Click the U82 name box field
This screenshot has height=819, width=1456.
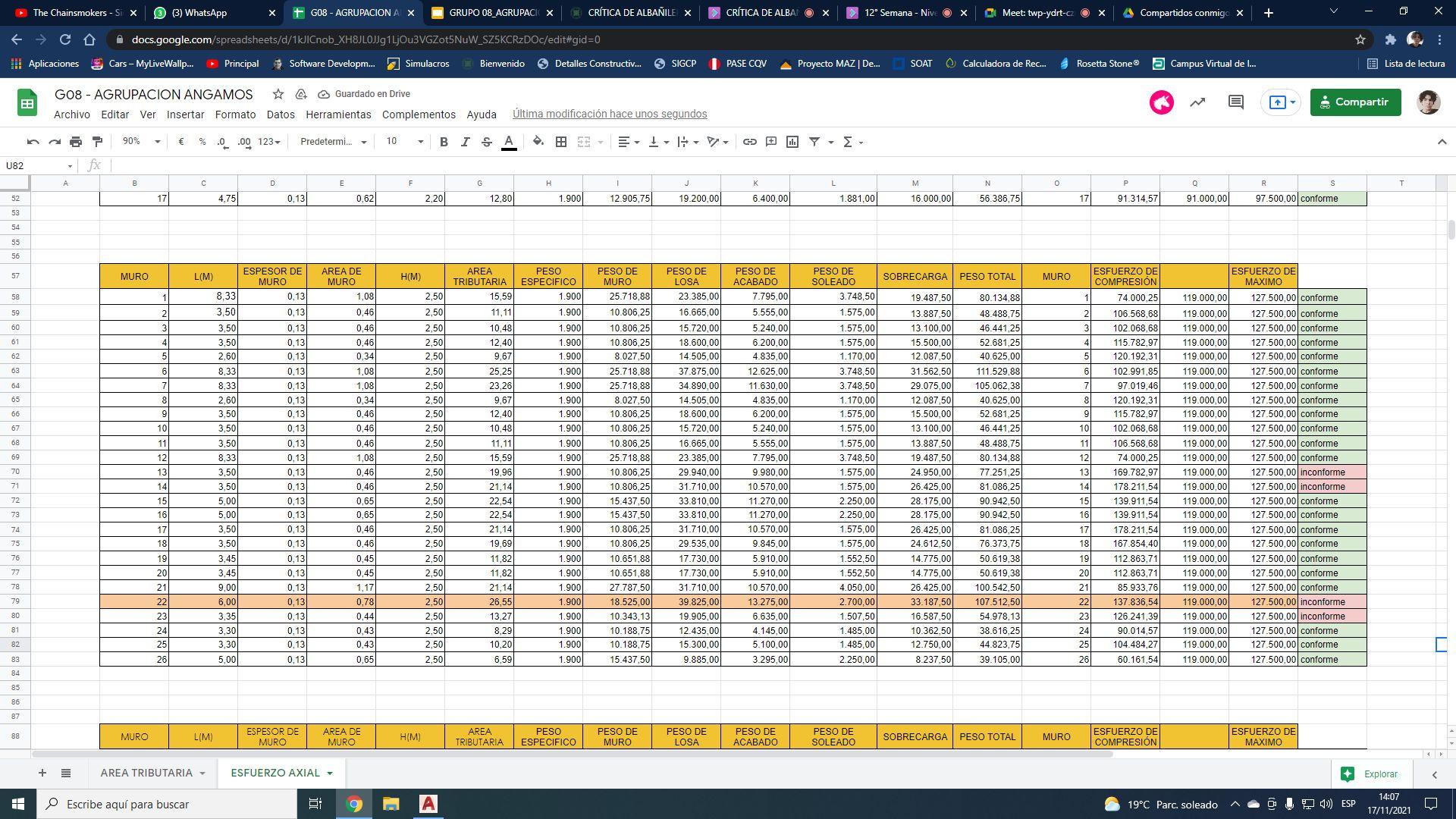34,165
